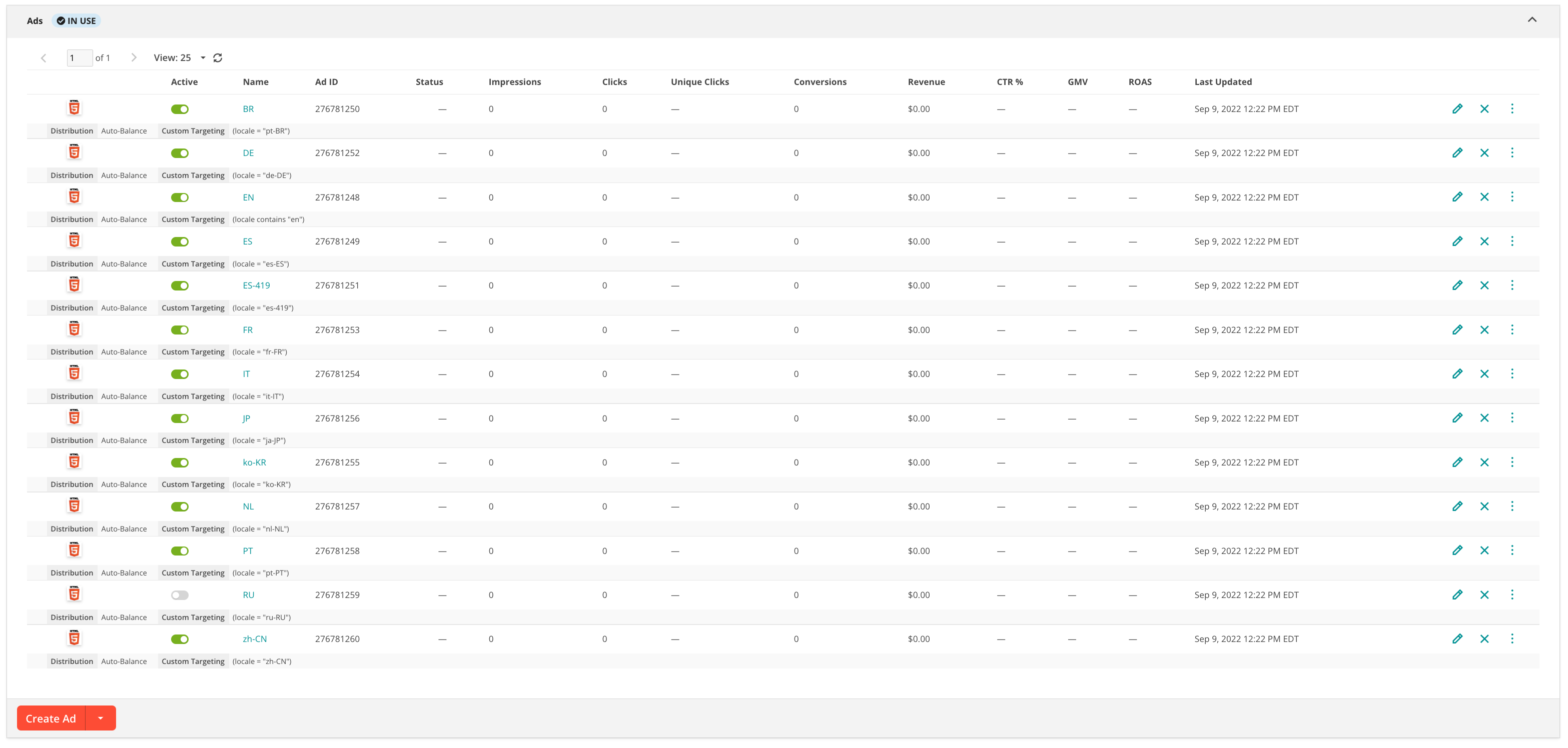Open three-dot menu for ko-KR ad
Screen dimensions: 1568x748
(1512, 462)
